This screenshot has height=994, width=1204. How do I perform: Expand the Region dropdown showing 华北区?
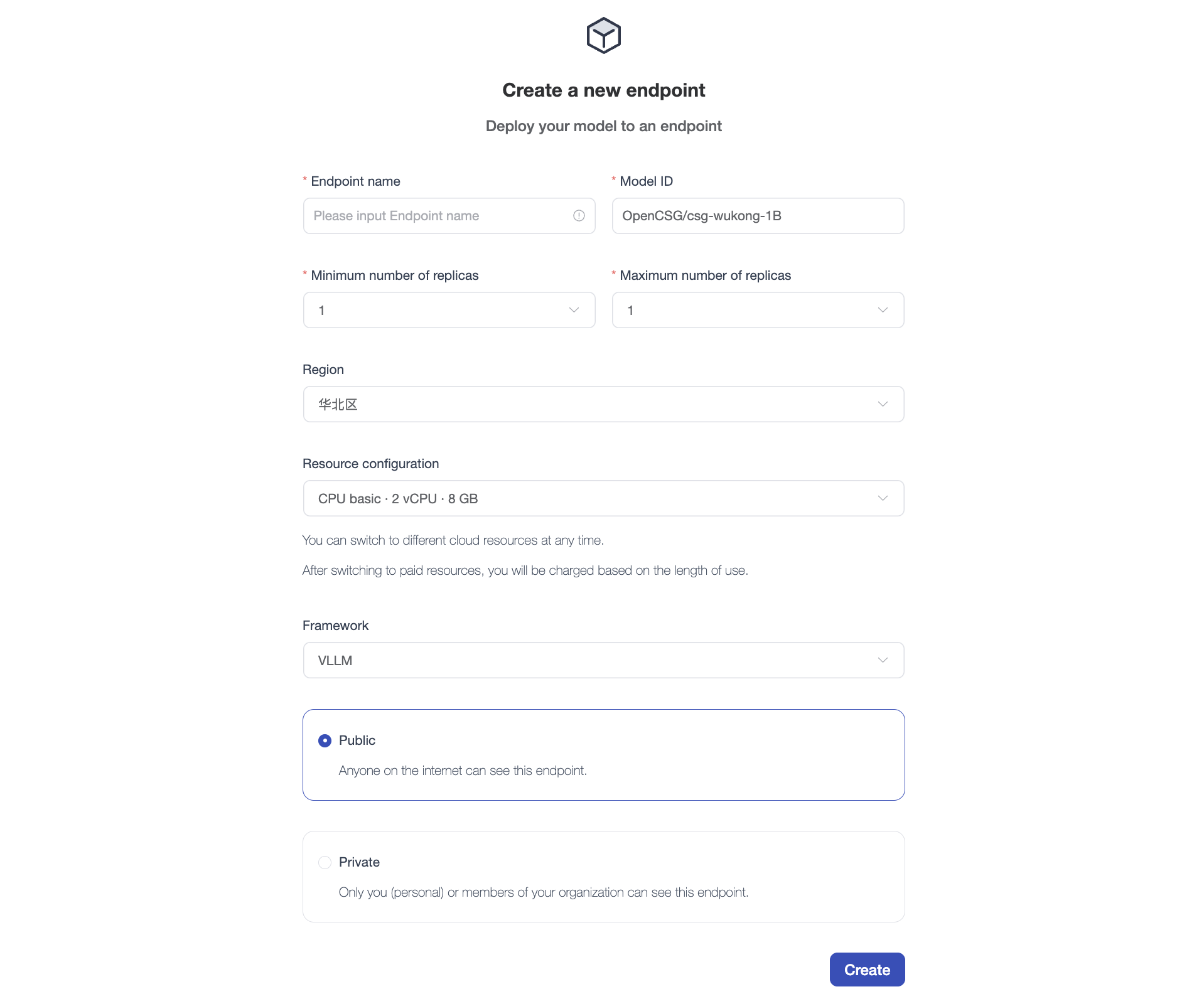(590, 404)
